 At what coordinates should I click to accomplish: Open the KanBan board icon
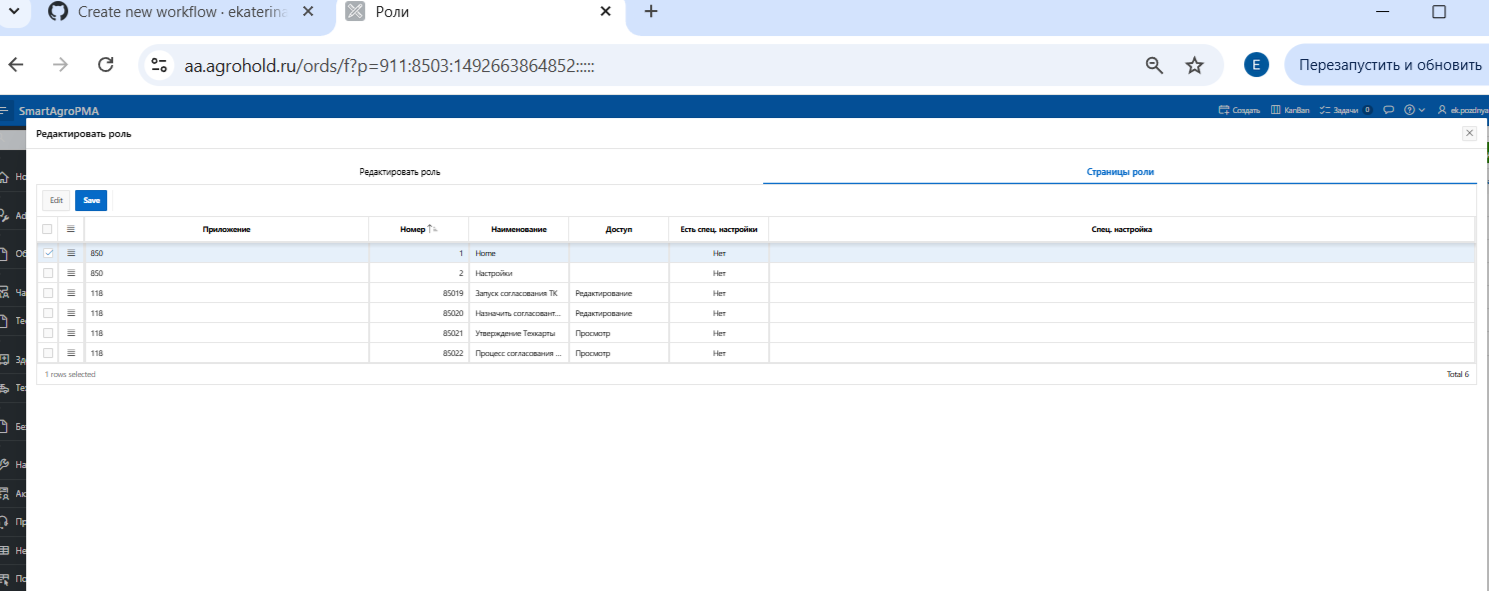[x=1275, y=110]
